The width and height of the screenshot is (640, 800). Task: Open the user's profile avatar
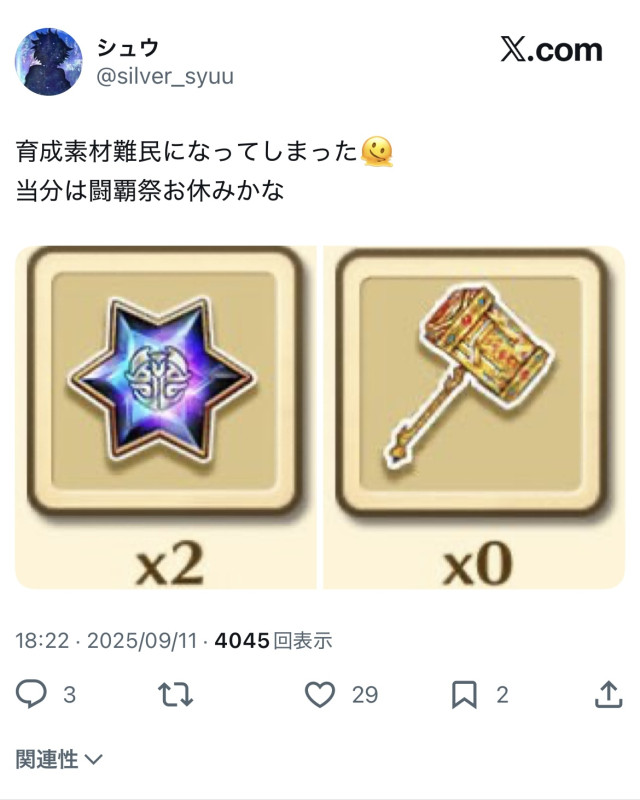click(x=48, y=62)
